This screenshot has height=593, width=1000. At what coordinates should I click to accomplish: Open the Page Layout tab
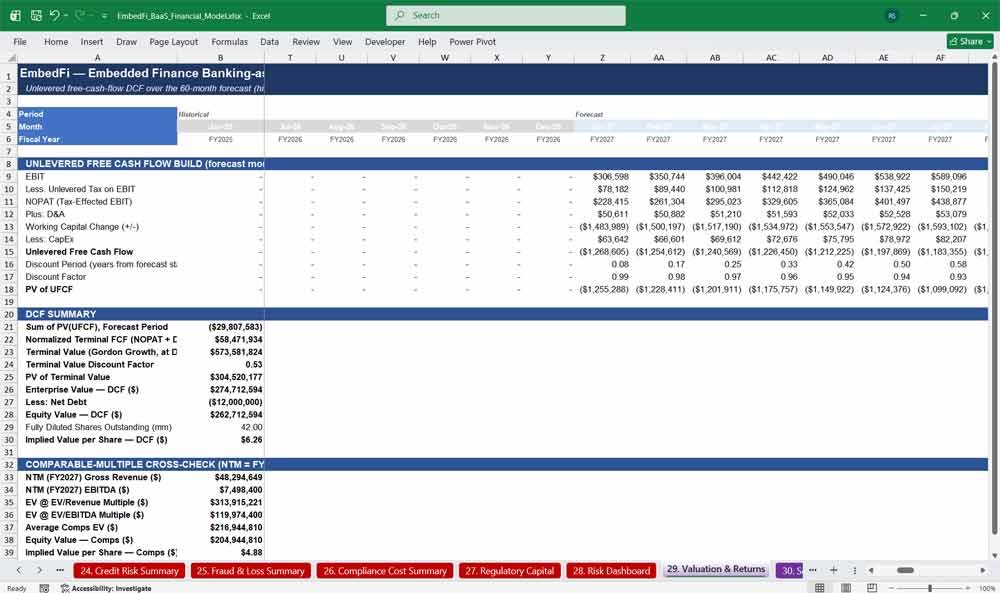pyautogui.click(x=173, y=41)
